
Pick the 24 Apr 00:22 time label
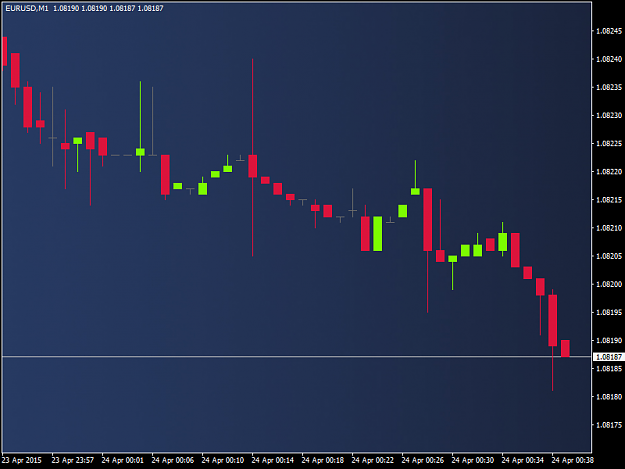[372, 460]
